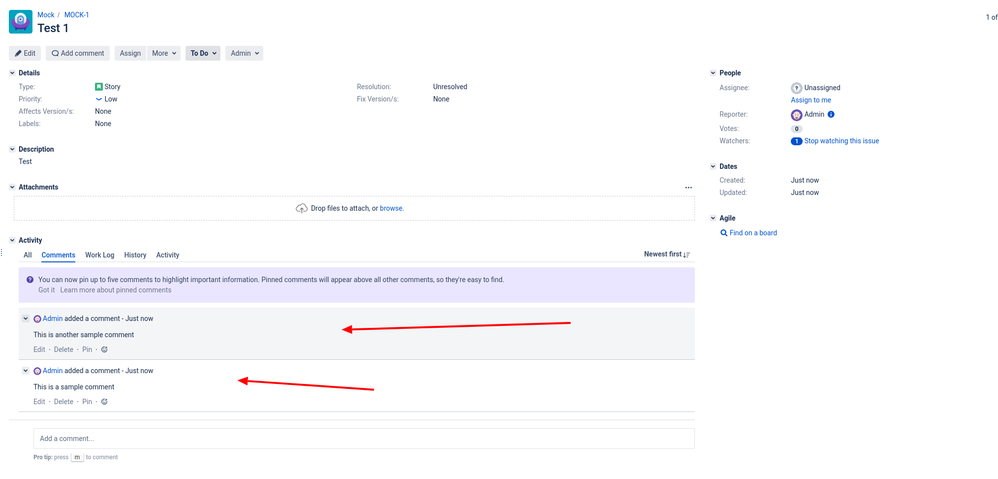Click the cloud upload icon in the drop zone
The image size is (998, 479).
click(x=302, y=208)
